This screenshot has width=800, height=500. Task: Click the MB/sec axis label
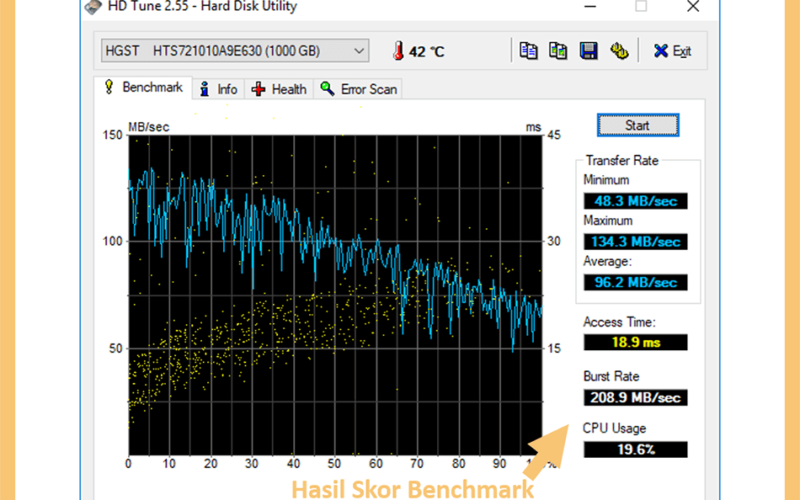click(148, 127)
